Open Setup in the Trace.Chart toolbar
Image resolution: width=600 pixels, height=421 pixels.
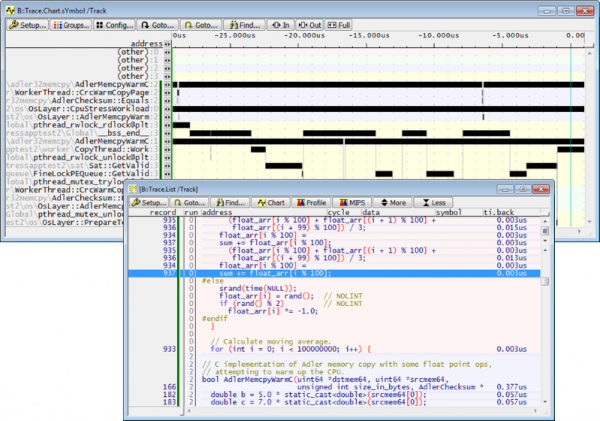(x=29, y=24)
